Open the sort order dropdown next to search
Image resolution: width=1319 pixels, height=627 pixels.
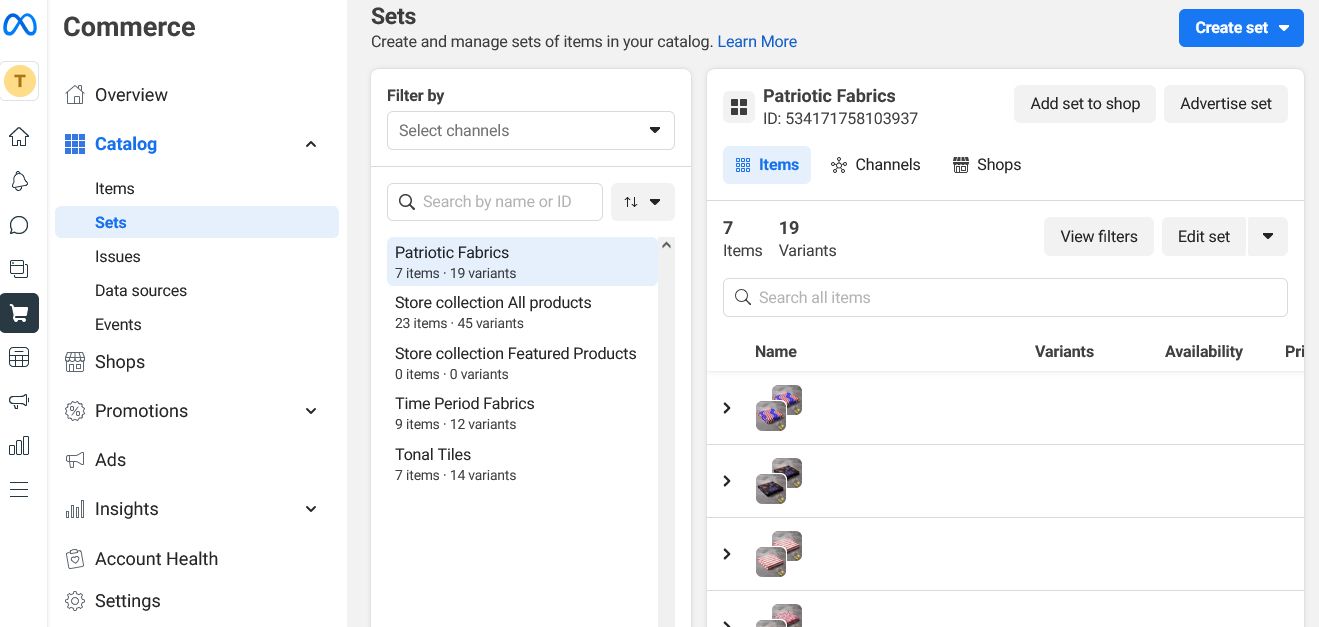point(643,202)
